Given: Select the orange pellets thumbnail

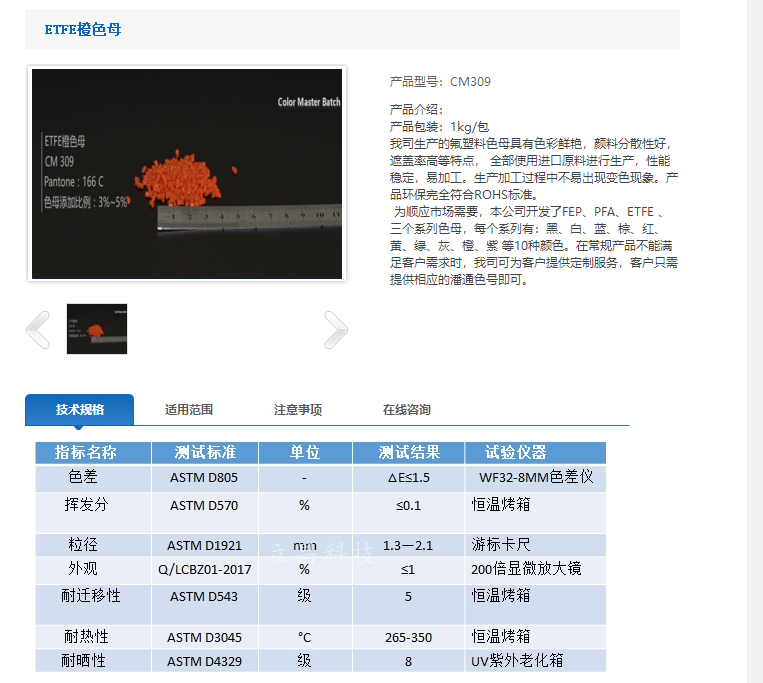Looking at the screenshot, I should tap(97, 329).
